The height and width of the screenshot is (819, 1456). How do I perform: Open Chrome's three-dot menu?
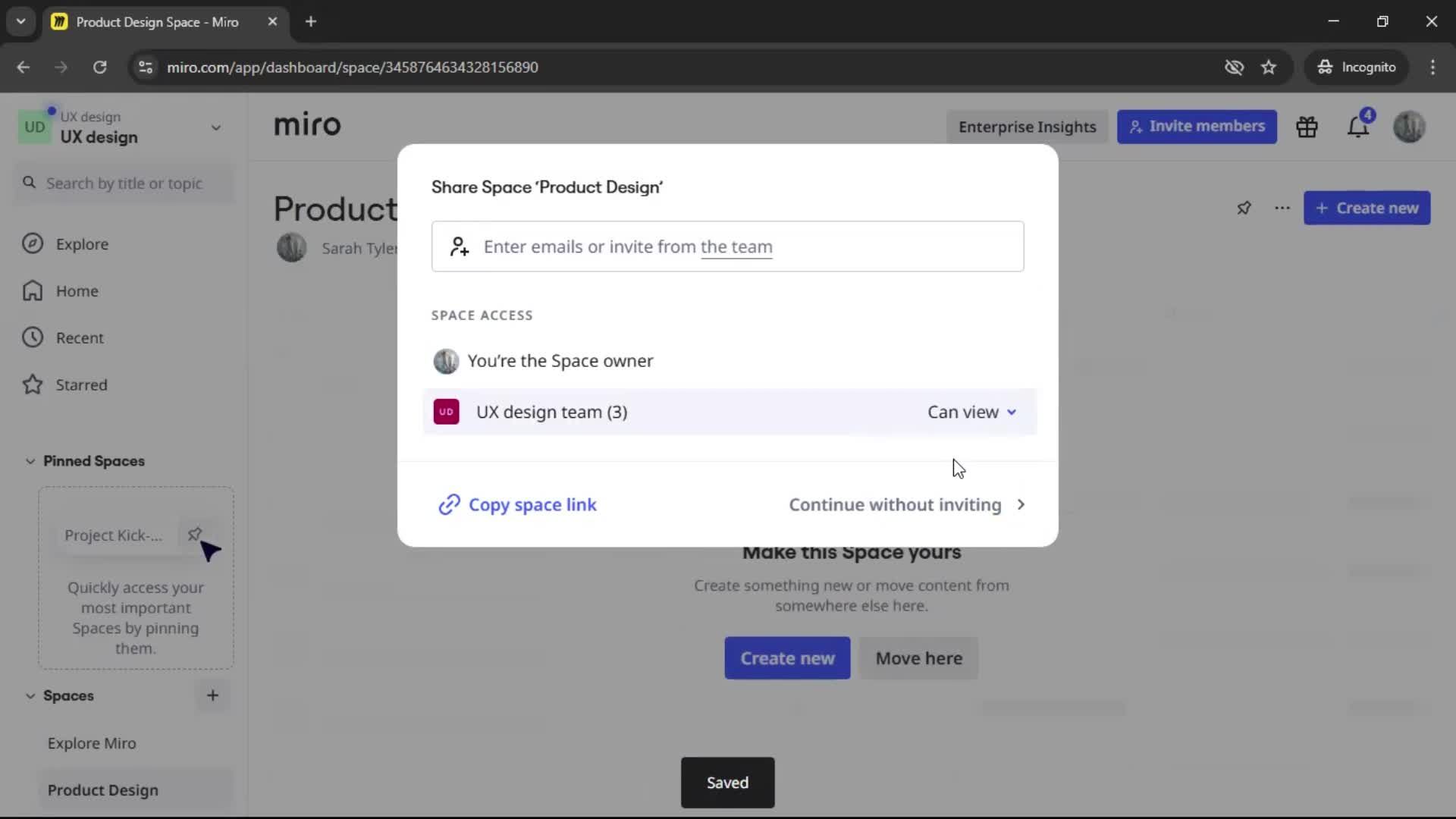point(1432,67)
